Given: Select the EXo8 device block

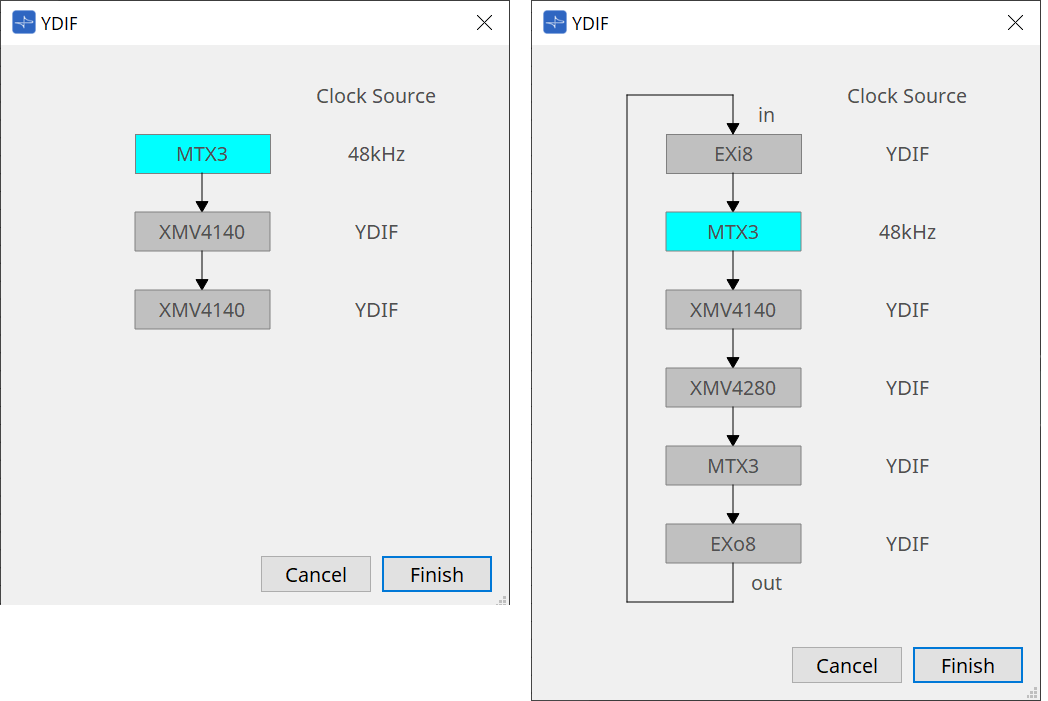Looking at the screenshot, I should click(734, 544).
